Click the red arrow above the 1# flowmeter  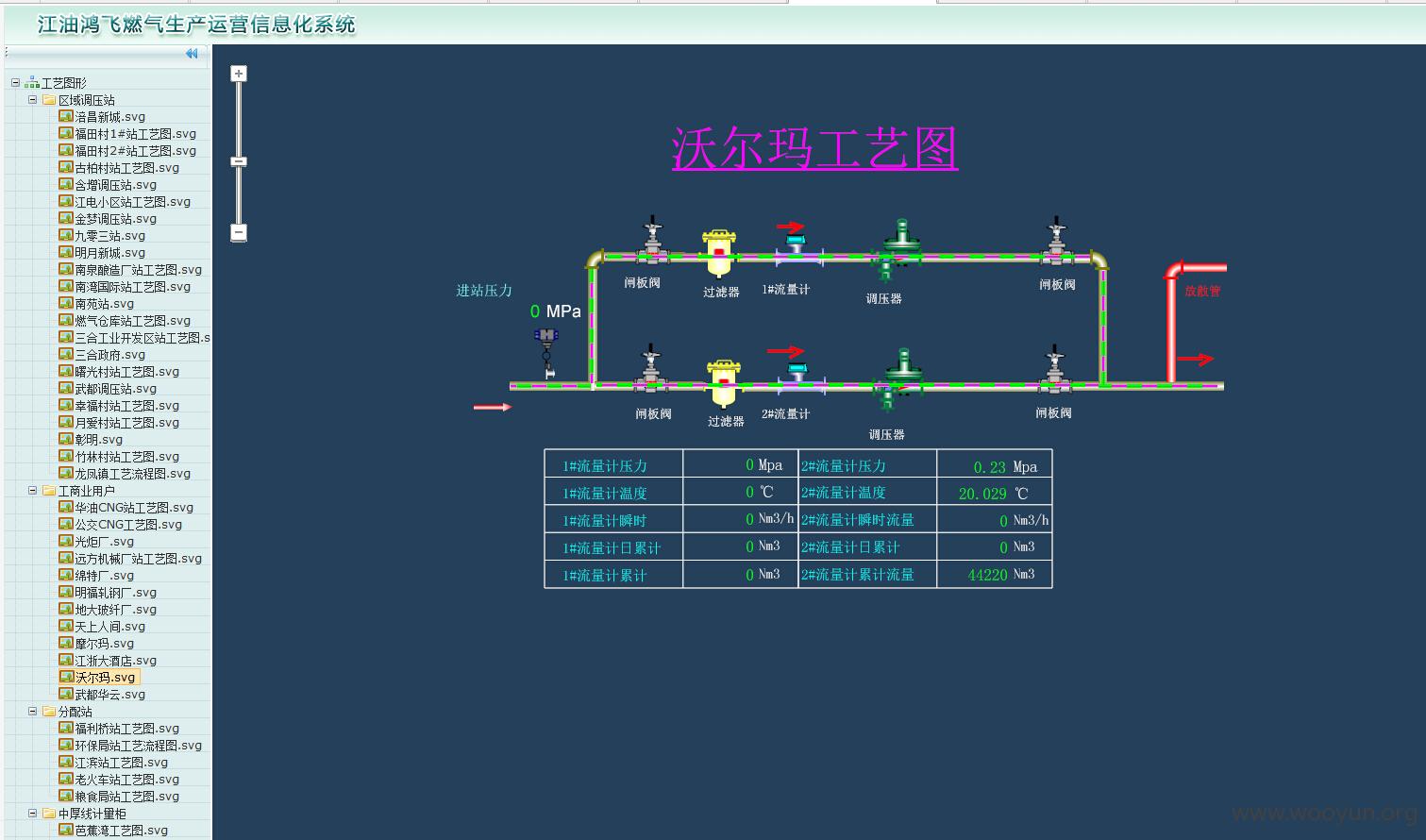click(x=790, y=227)
